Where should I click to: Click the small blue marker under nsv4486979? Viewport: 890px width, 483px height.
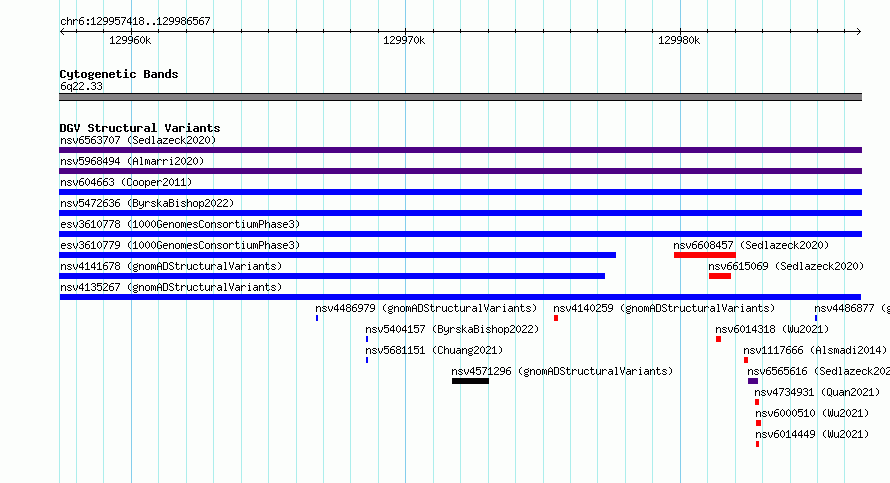point(317,318)
